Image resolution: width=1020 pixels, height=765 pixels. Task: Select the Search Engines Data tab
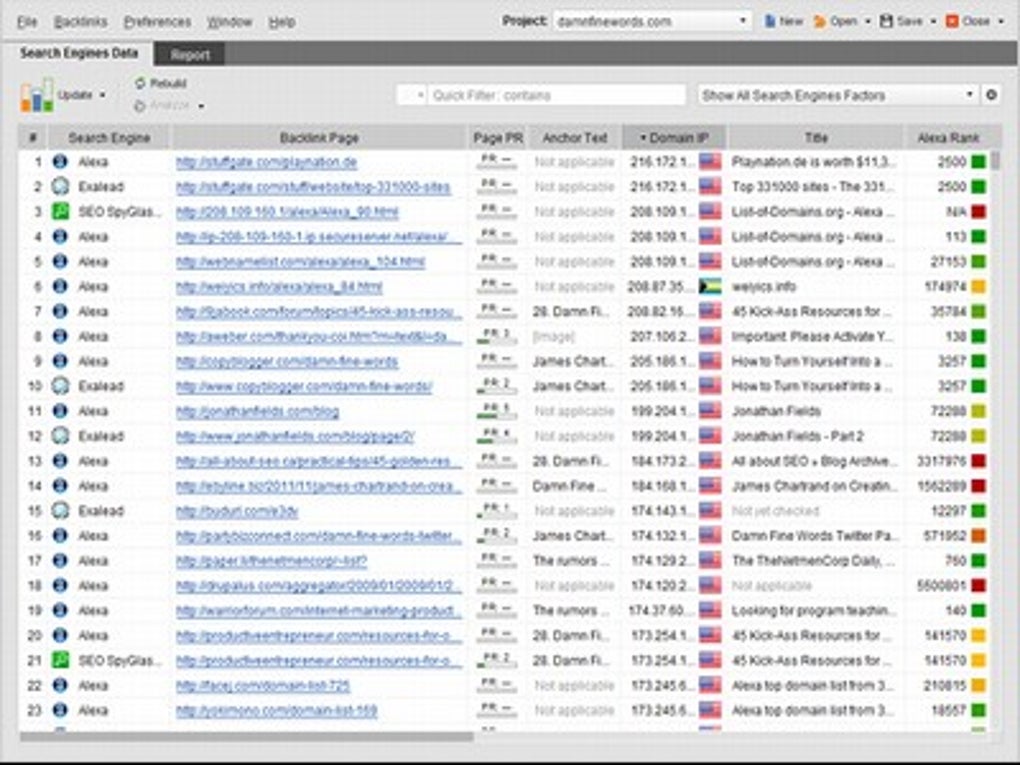pos(79,53)
